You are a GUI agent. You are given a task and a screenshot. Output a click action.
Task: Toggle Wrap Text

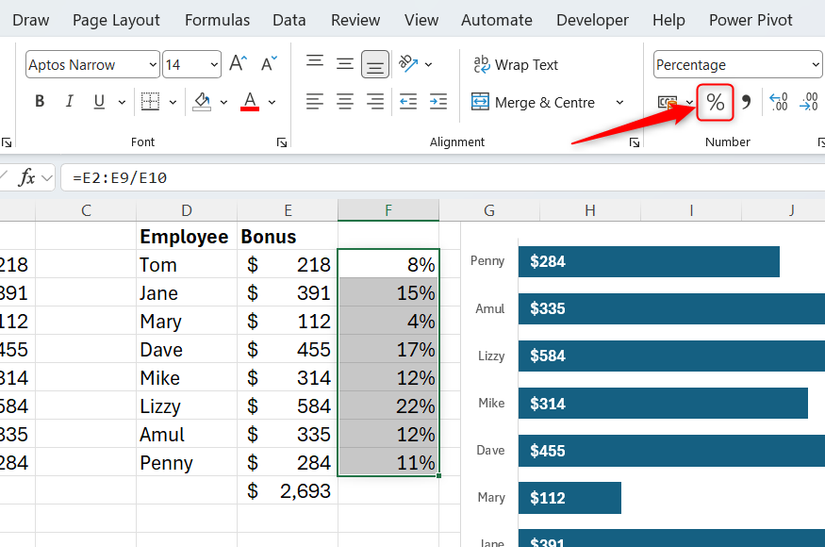coord(515,65)
